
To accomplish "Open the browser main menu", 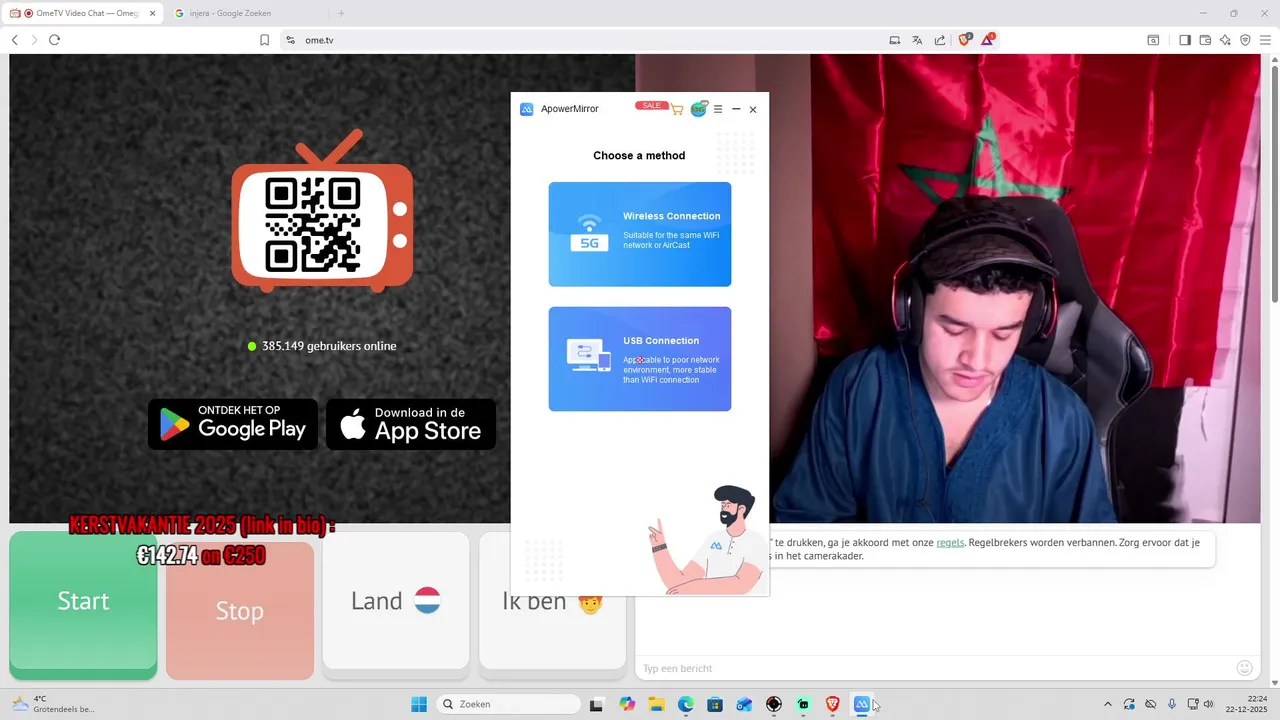I will pos(1265,40).
